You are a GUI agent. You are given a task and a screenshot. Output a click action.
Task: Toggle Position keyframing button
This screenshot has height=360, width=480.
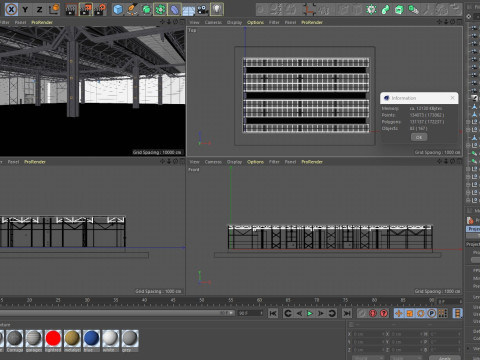coord(399,313)
